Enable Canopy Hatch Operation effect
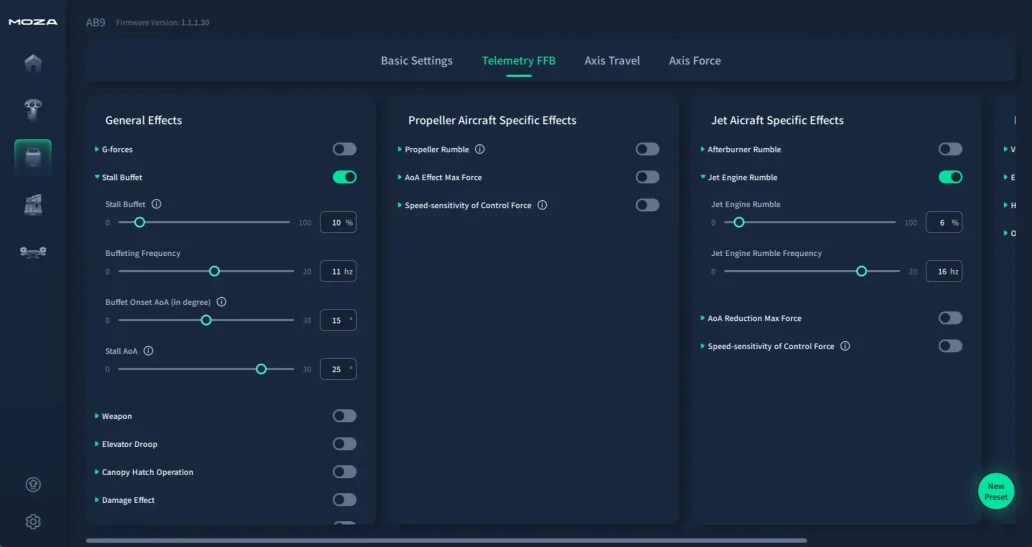The height and width of the screenshot is (547, 1032). click(344, 472)
